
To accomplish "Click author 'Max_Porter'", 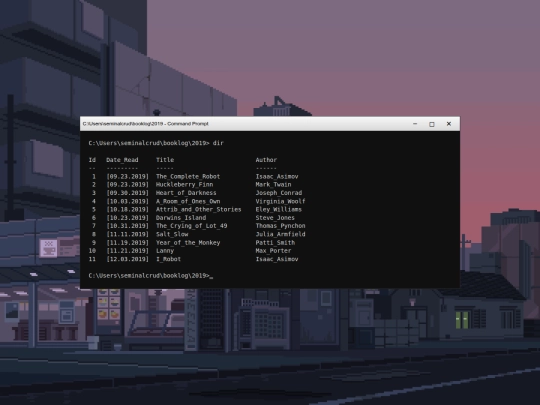I will pos(273,251).
